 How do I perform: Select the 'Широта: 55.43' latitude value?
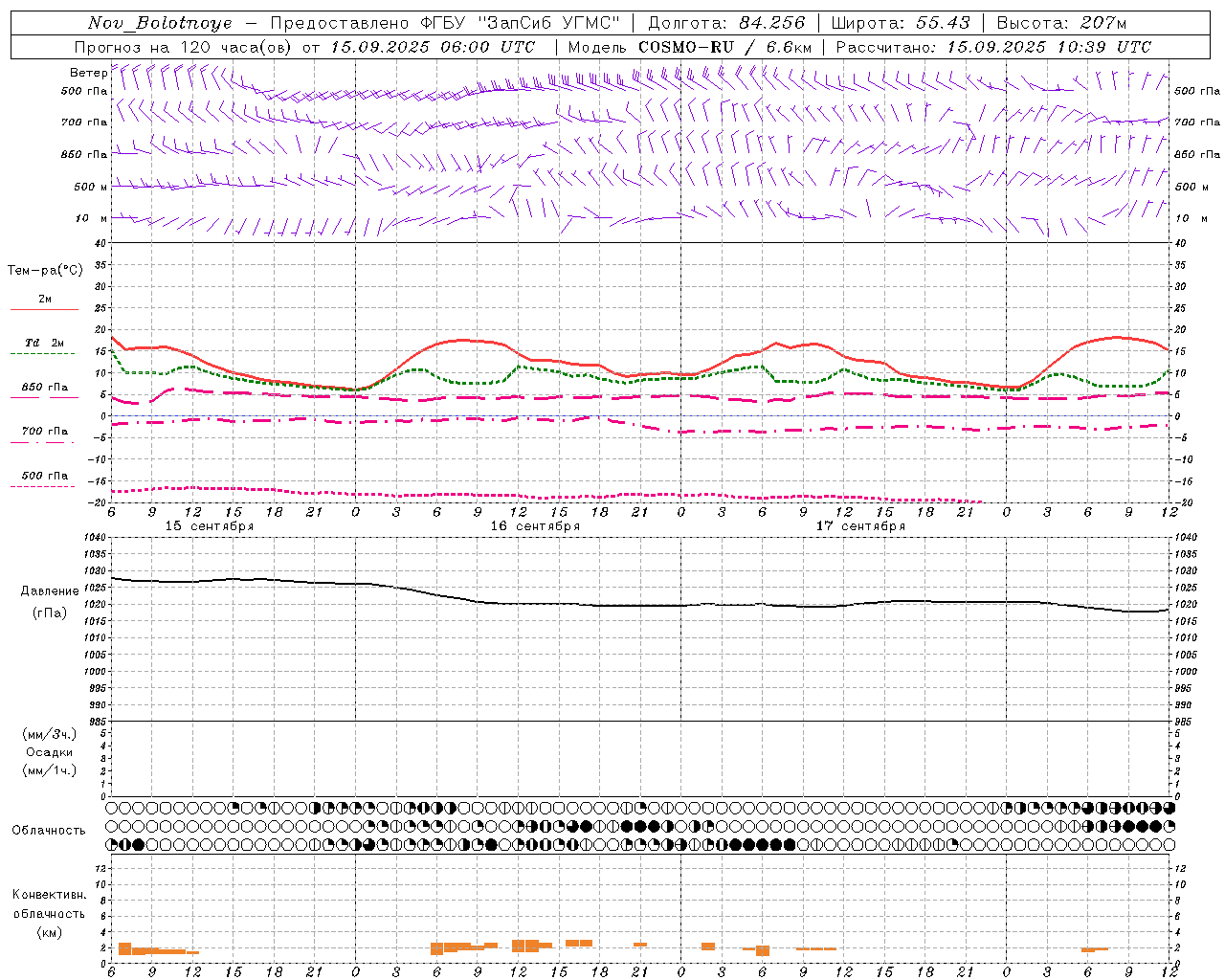(901, 23)
